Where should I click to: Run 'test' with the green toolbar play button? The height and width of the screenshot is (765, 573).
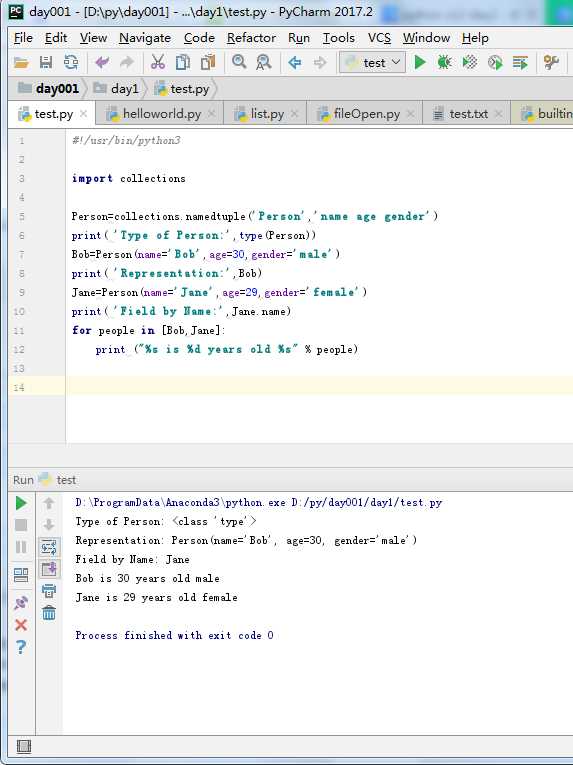pyautogui.click(x=420, y=62)
